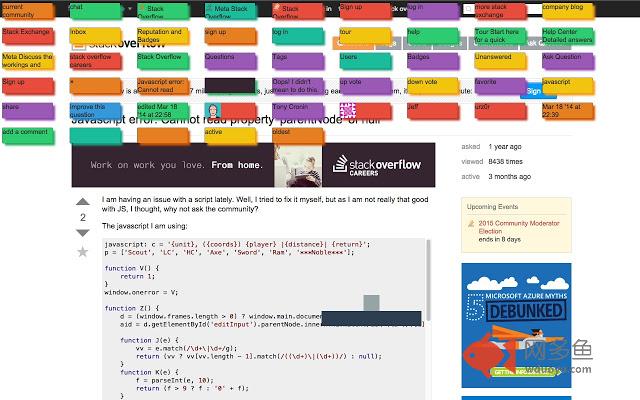Click the yellow 'company blog' tile
Screen dimensions: 640x400
(x=568, y=11)
